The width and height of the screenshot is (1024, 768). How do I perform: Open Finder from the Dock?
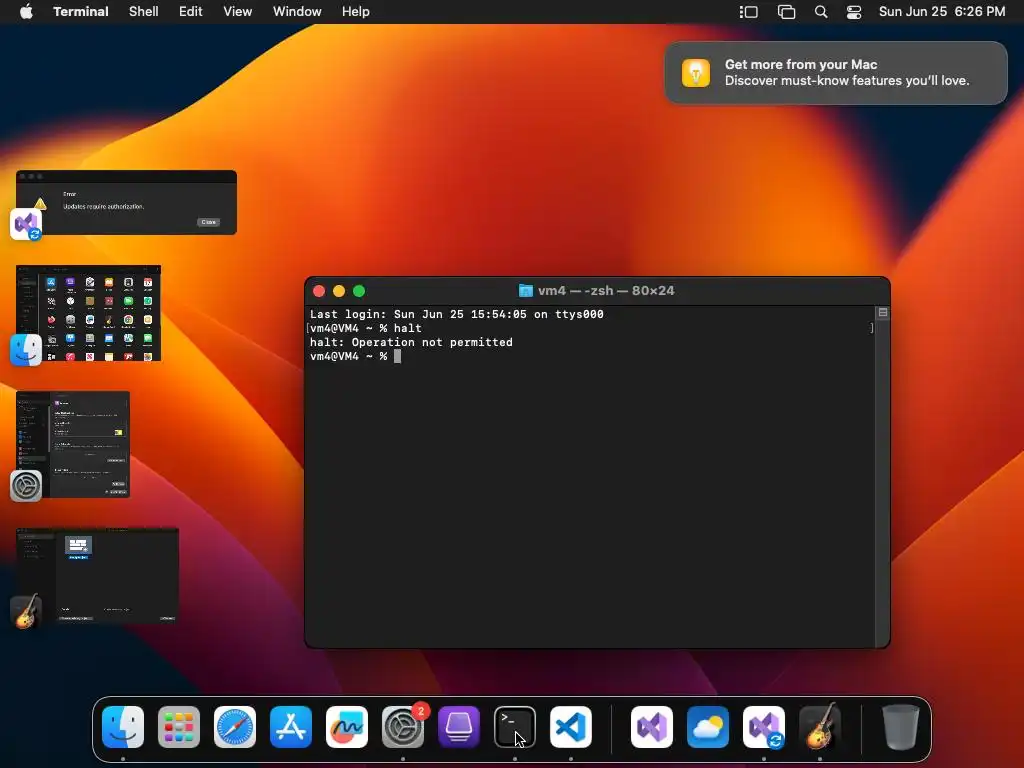click(123, 727)
